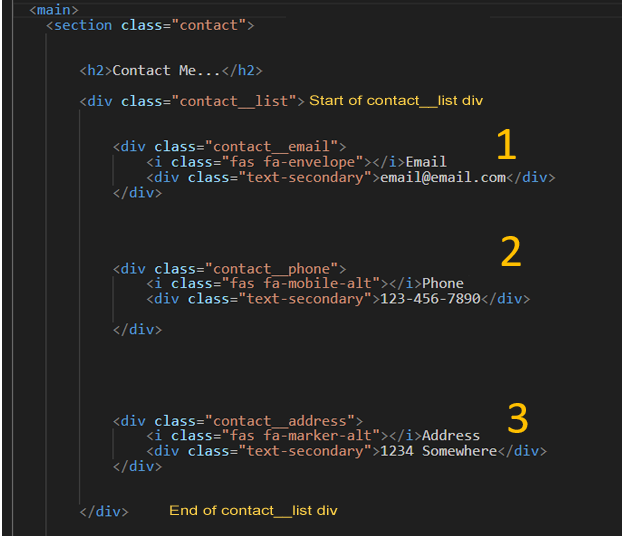Screen dimensions: 622x536
Task: Click the word Phone after the icon tag
Action: 443,283
